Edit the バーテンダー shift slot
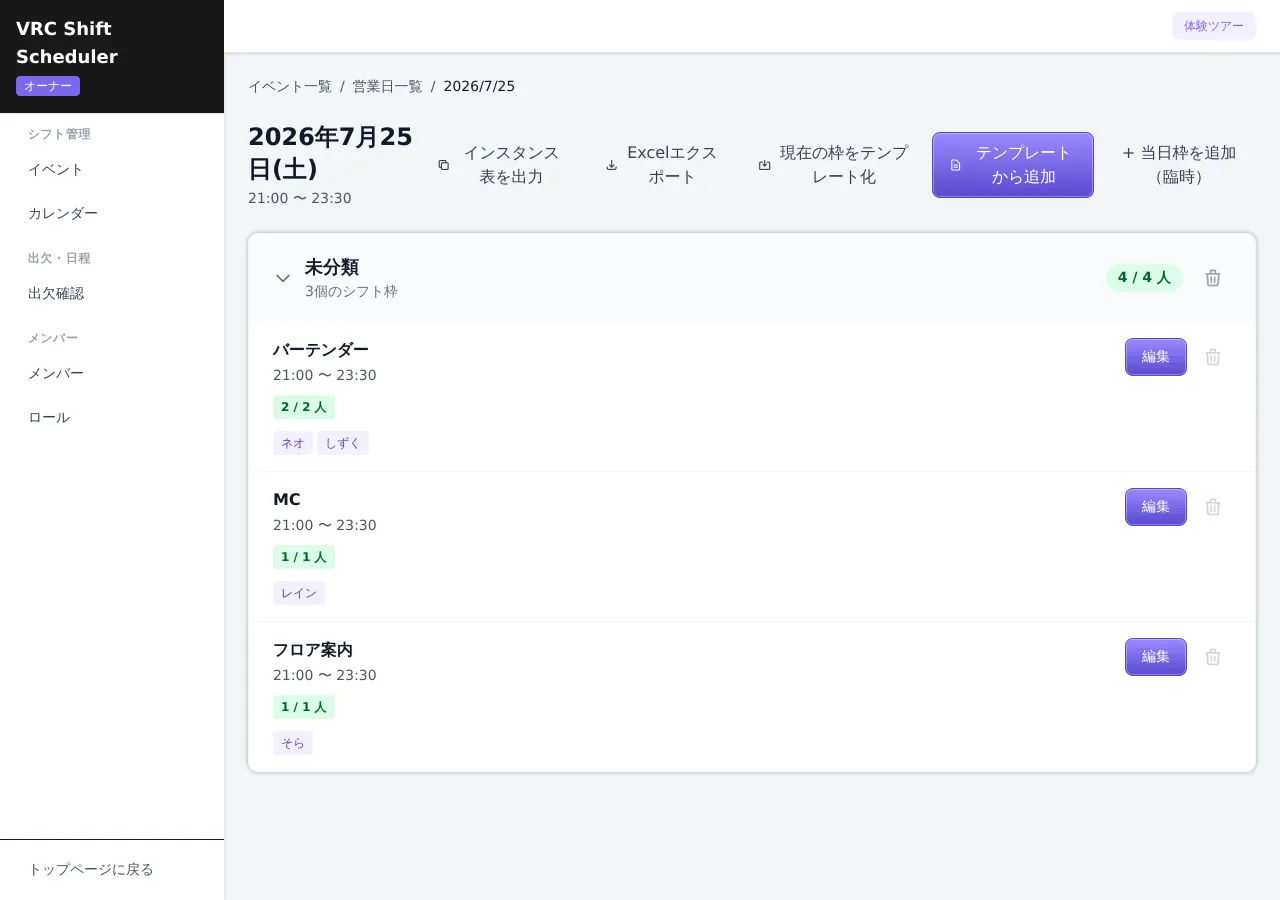 [x=1156, y=357]
